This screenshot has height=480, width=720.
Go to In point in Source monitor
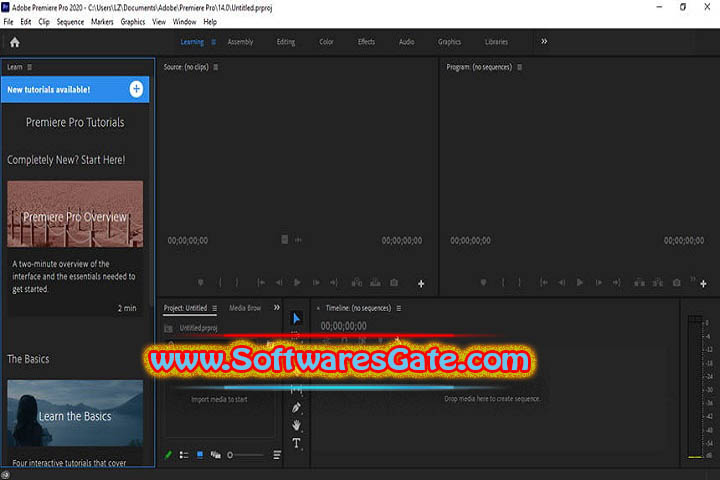pos(261,282)
